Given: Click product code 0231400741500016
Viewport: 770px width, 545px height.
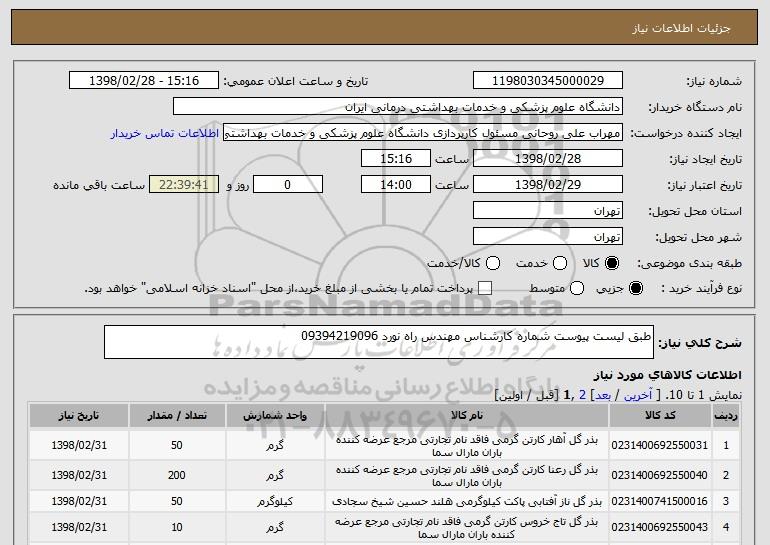Looking at the screenshot, I should tap(660, 501).
